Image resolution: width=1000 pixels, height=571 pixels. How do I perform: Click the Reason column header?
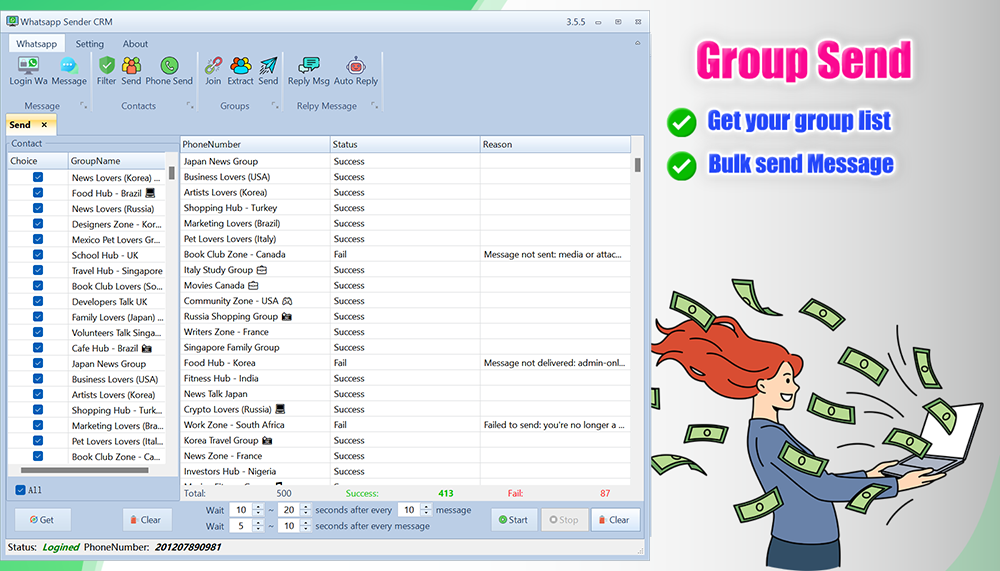click(555, 144)
